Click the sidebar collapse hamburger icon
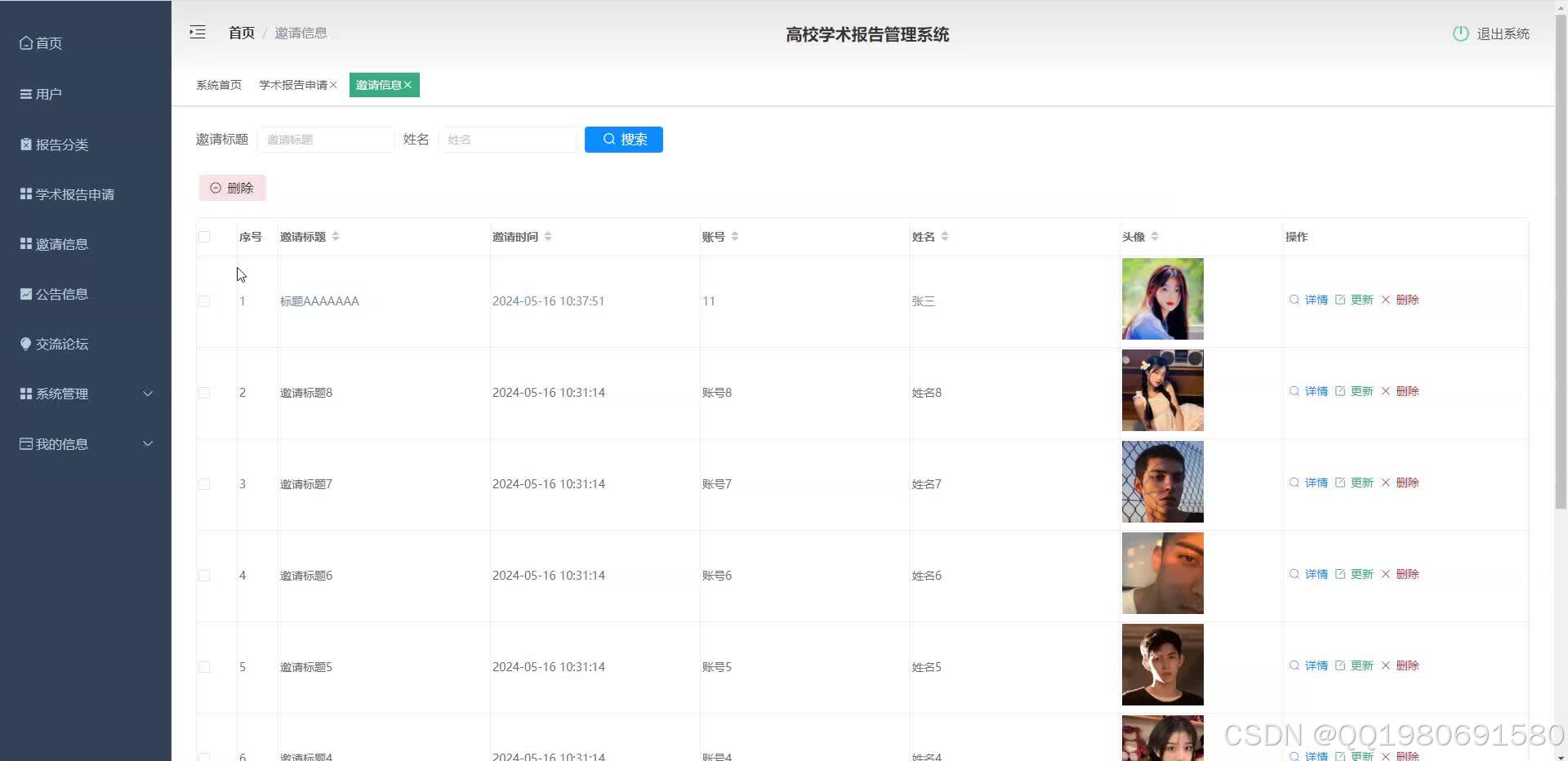The width and height of the screenshot is (1568, 761). coord(197,32)
